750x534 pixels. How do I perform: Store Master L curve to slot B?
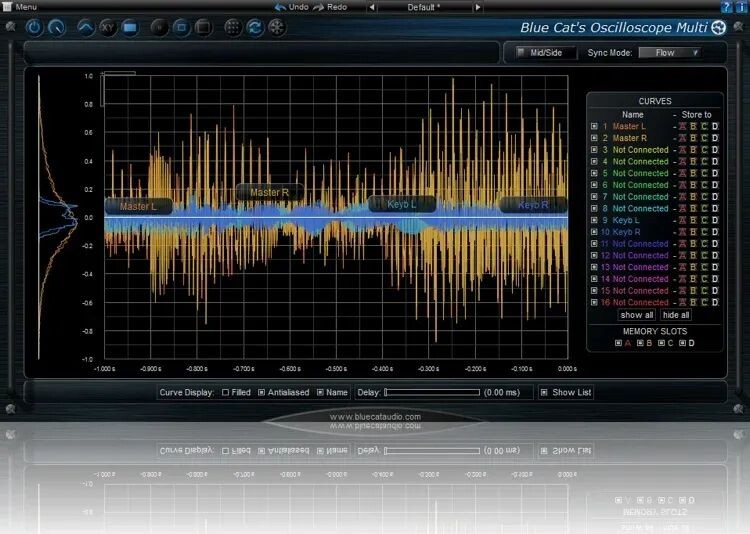click(693, 126)
